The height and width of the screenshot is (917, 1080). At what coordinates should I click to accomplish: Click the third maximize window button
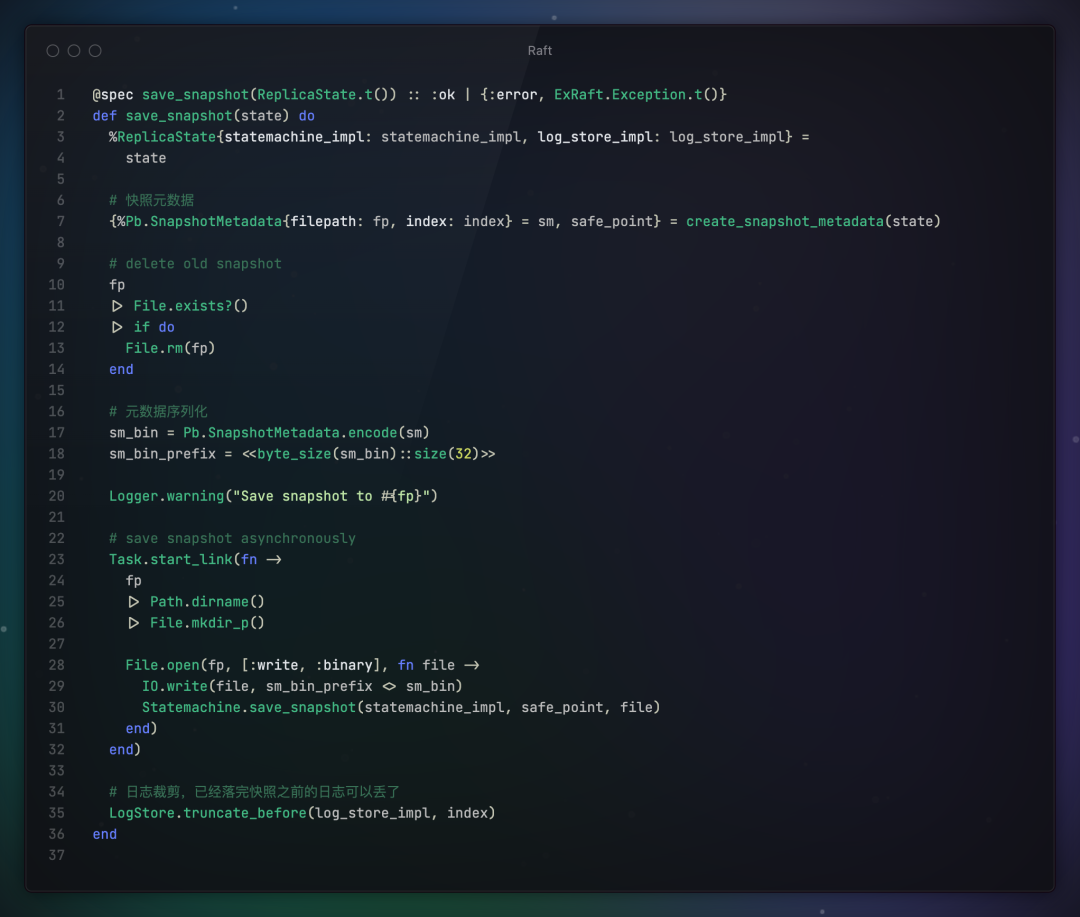(x=95, y=51)
